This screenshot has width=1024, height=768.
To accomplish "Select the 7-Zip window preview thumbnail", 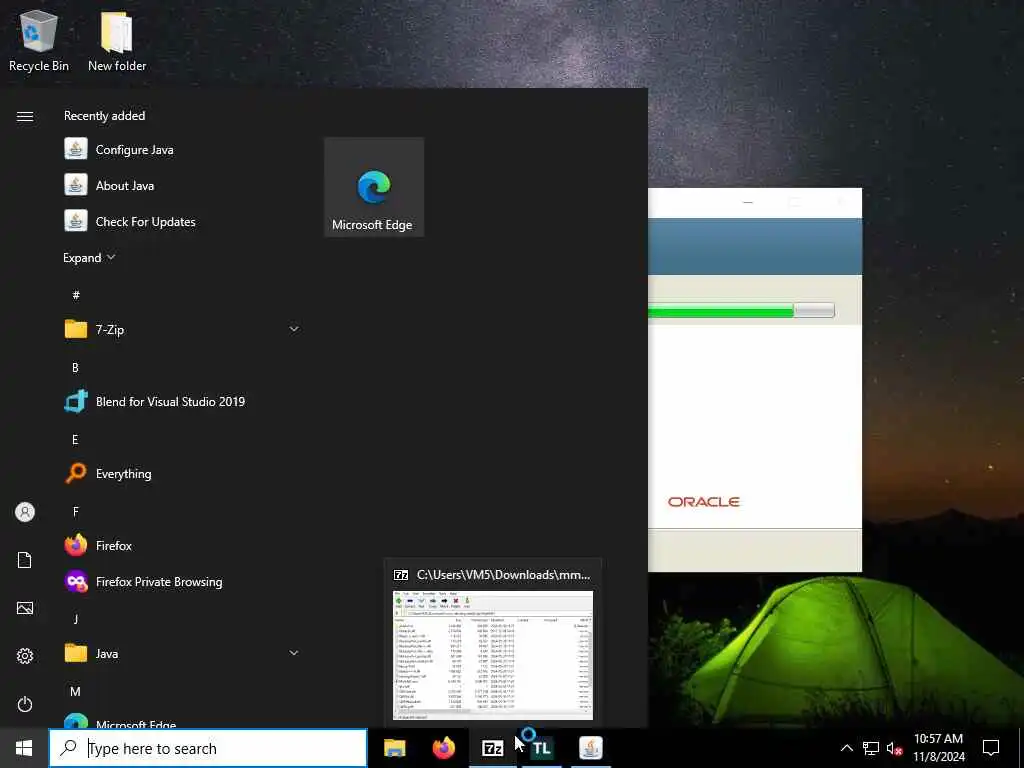I will point(493,655).
